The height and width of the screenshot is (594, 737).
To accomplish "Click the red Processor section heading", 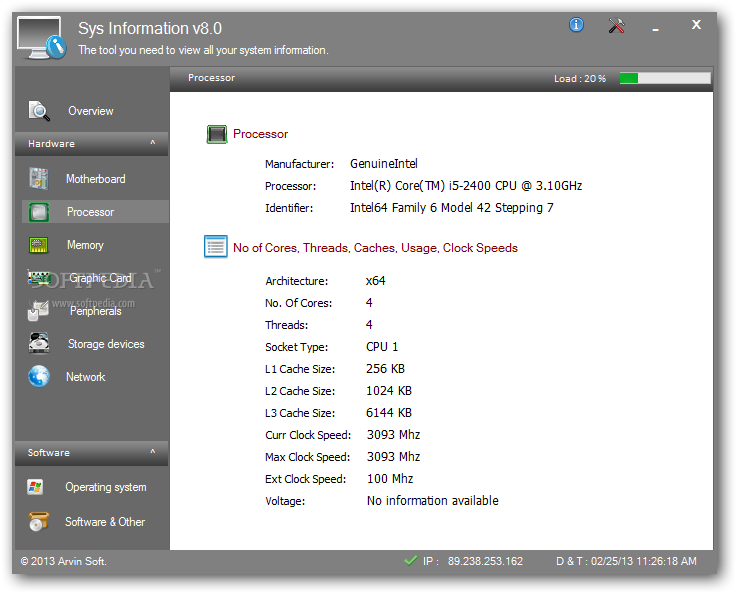I will pos(260,134).
